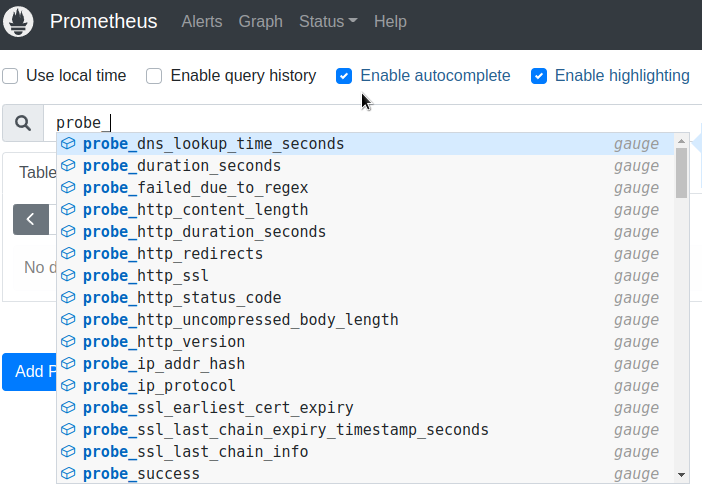Click the autocomplete list scrollbar thumb
The height and width of the screenshot is (494, 702).
pyautogui.click(x=681, y=173)
